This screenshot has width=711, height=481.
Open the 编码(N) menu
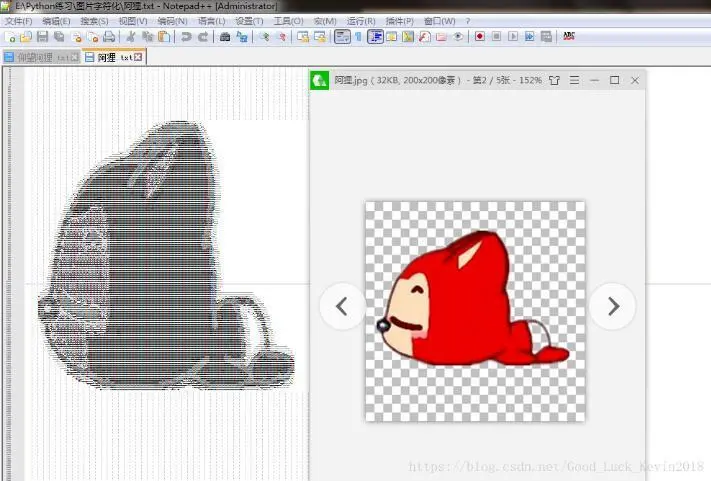(172, 21)
